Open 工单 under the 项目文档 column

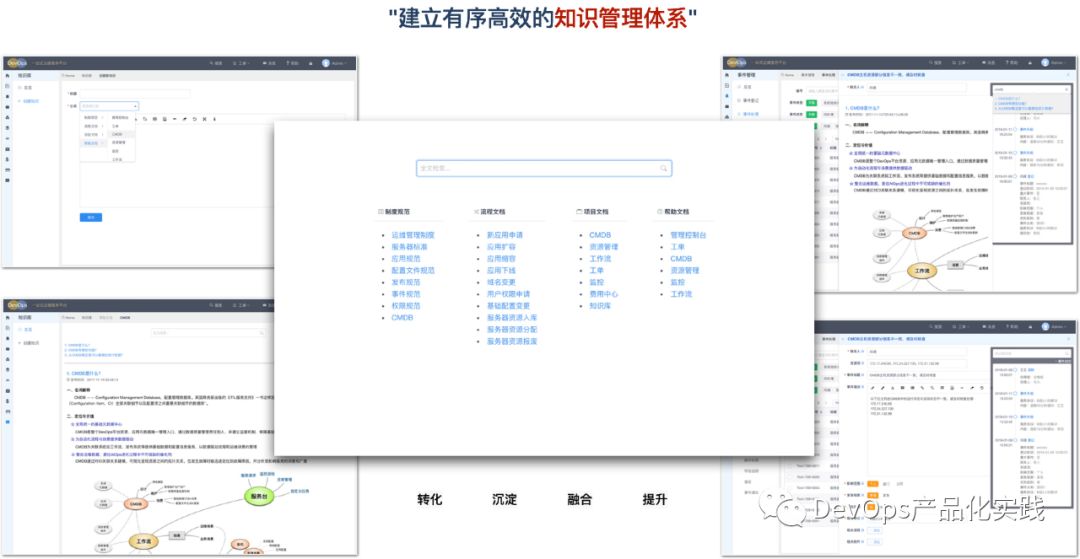[x=596, y=271]
